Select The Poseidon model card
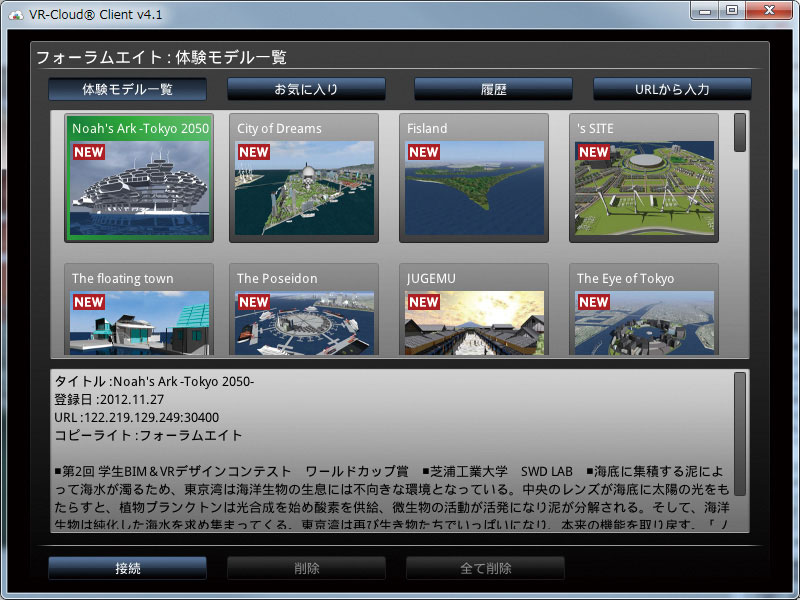 tap(304, 309)
